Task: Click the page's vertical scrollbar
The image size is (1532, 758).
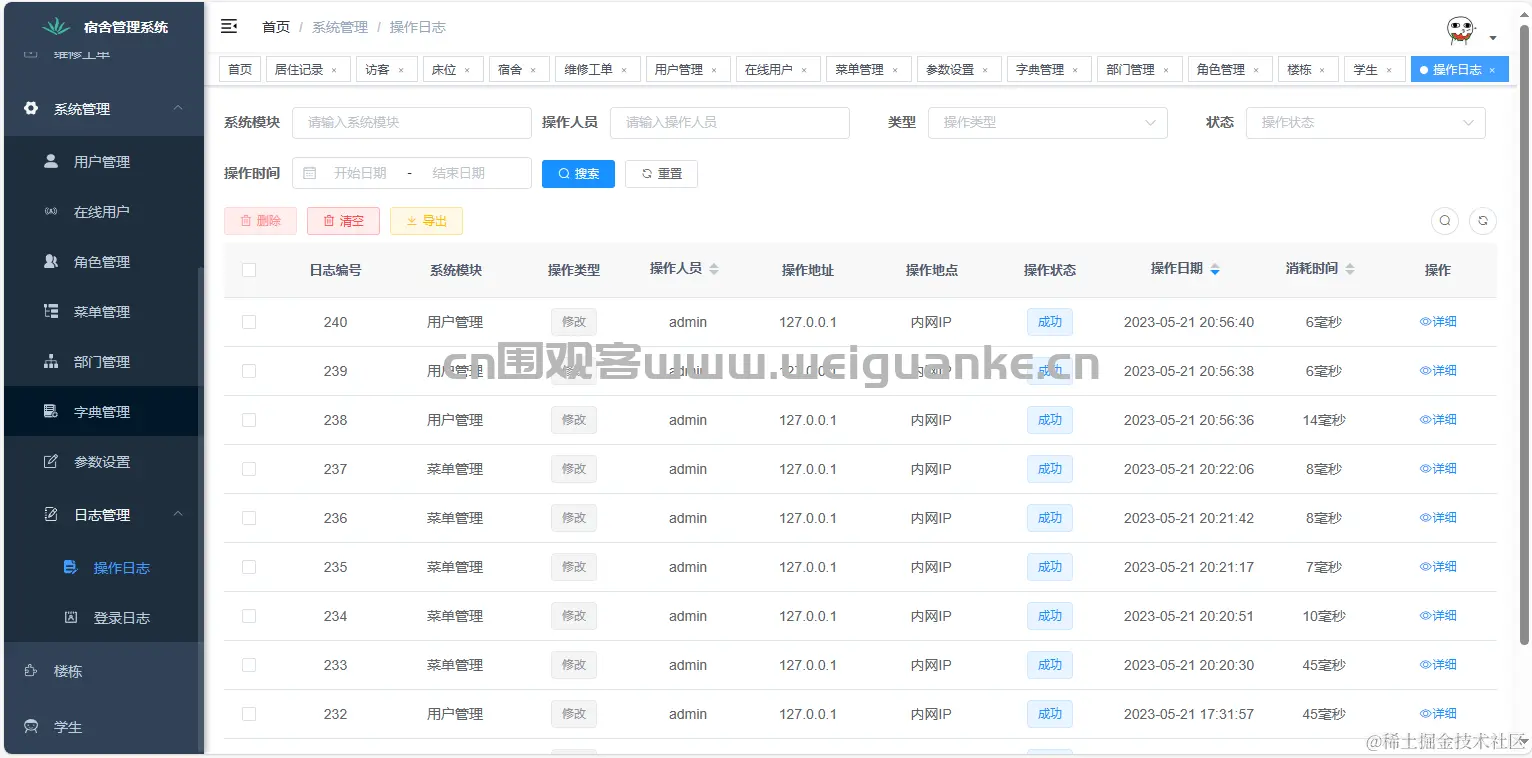Action: pyautogui.click(x=1524, y=335)
